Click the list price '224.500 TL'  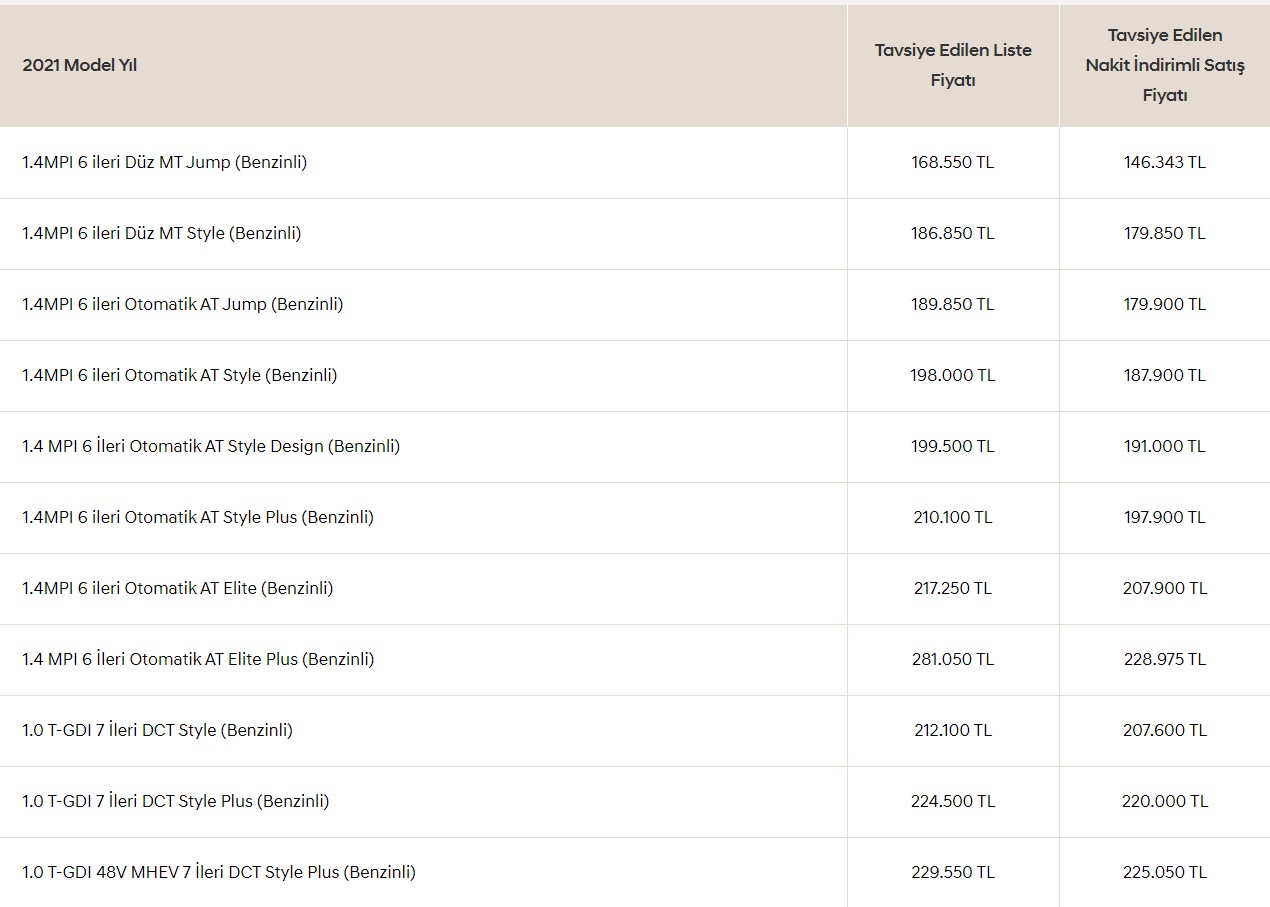953,801
